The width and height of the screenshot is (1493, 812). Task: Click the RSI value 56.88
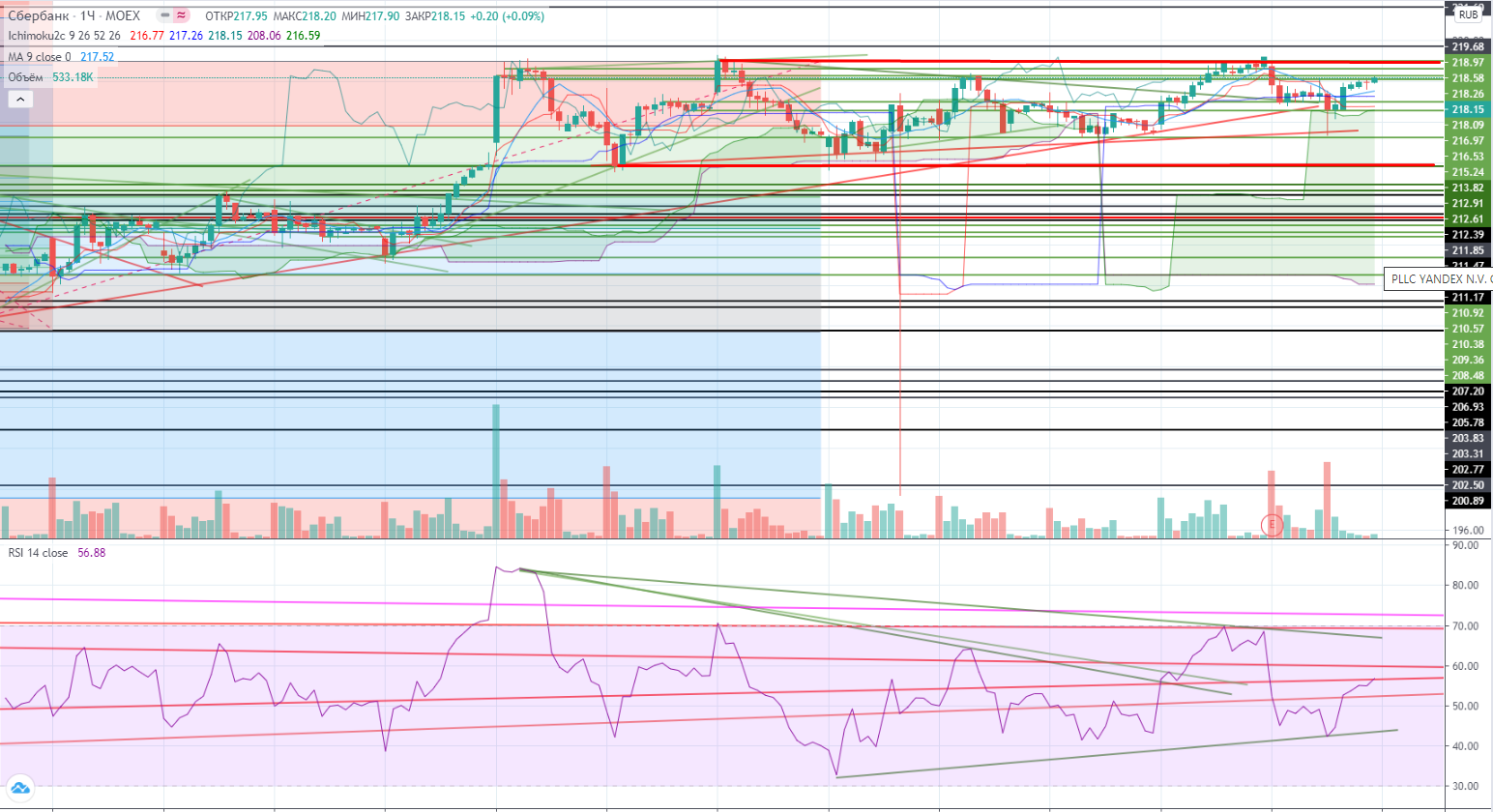[92, 553]
